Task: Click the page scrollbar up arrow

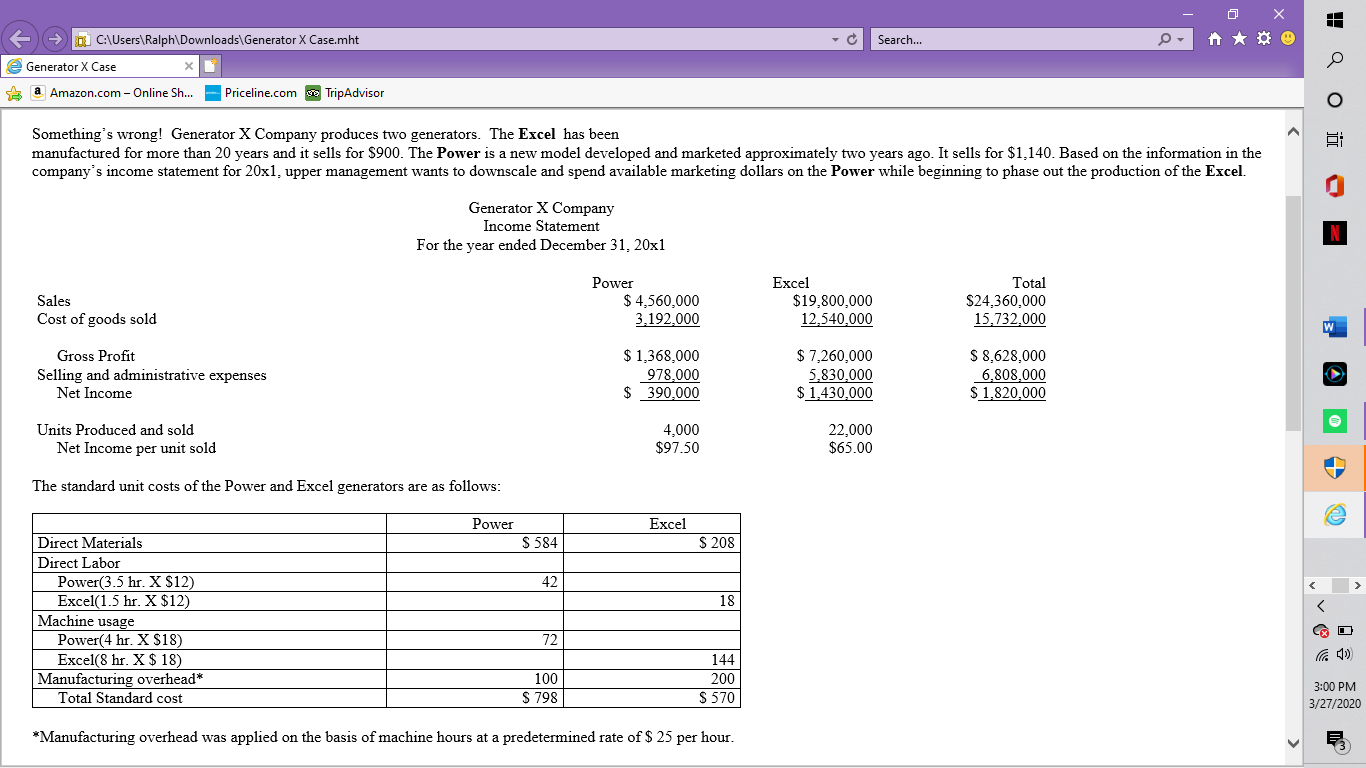Action: pyautogui.click(x=1292, y=133)
